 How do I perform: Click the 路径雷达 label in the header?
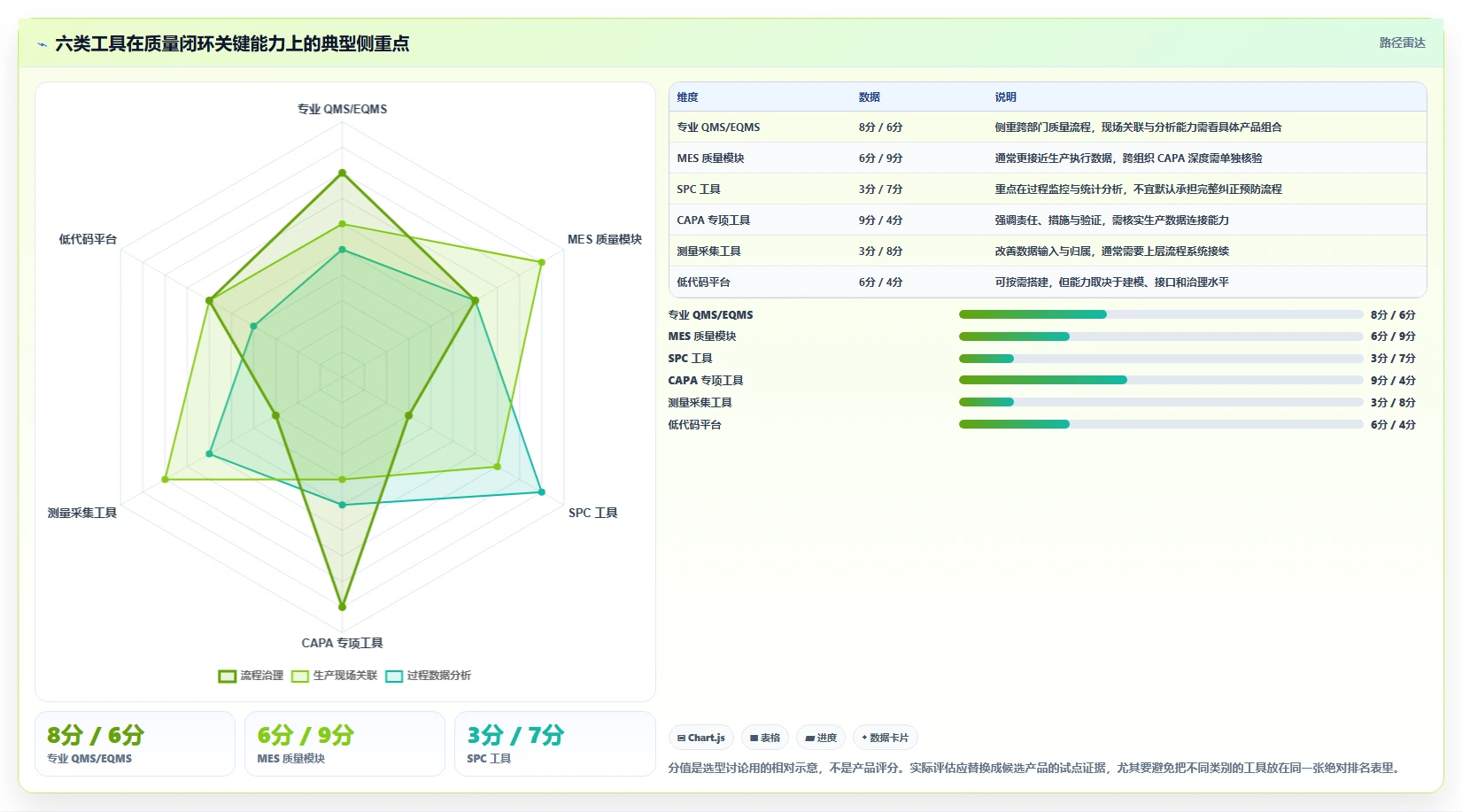pyautogui.click(x=1402, y=43)
